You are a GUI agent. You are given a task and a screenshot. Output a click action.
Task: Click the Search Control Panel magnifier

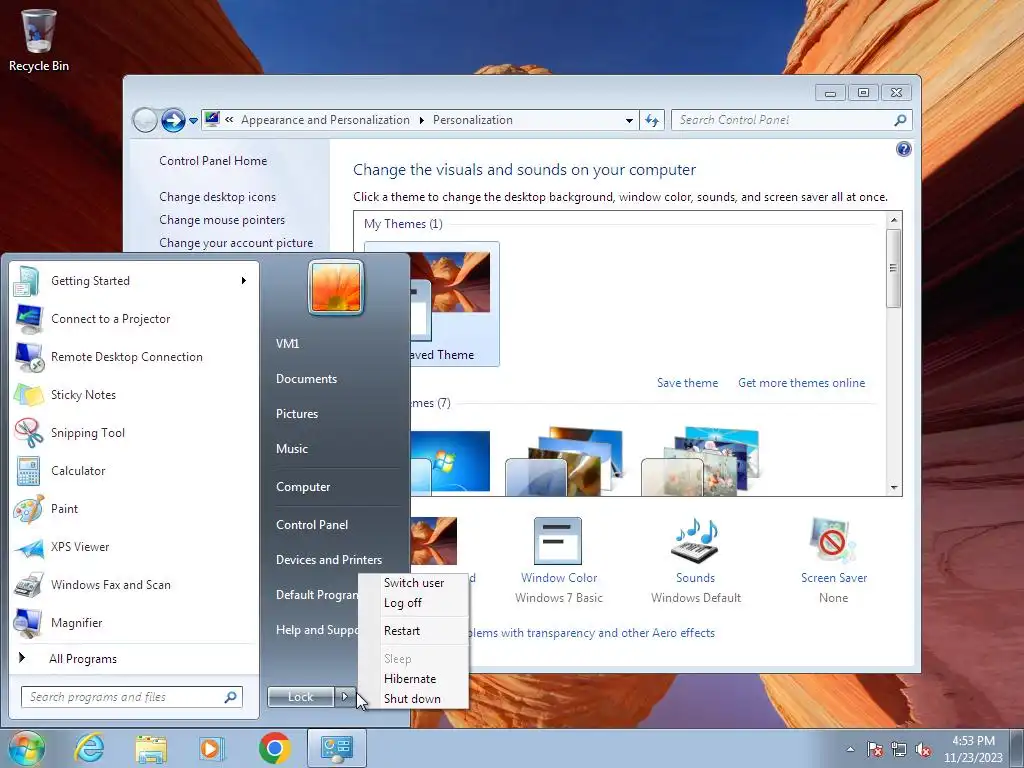pyautogui.click(x=900, y=120)
